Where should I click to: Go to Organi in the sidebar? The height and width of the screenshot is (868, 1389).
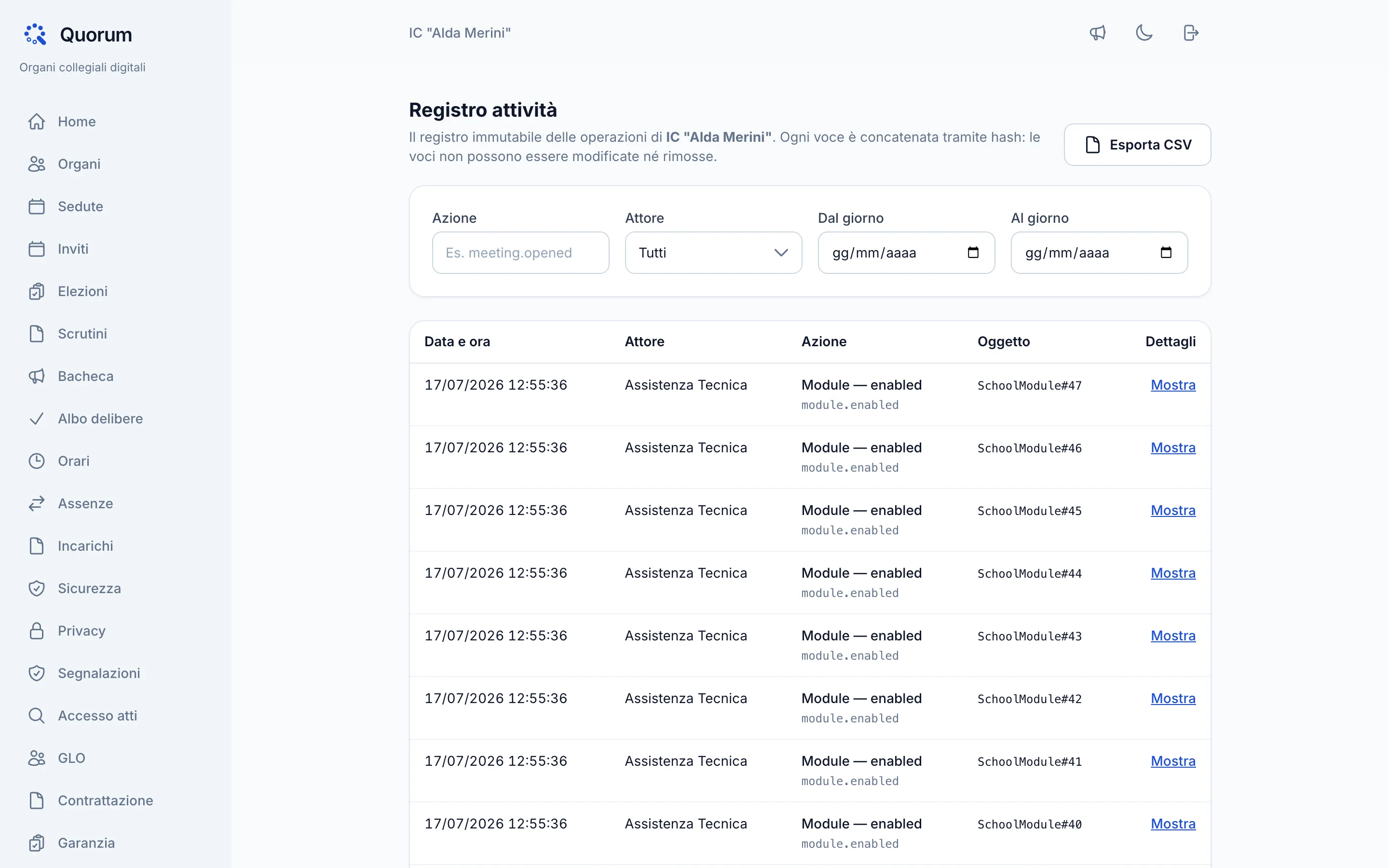(79, 164)
